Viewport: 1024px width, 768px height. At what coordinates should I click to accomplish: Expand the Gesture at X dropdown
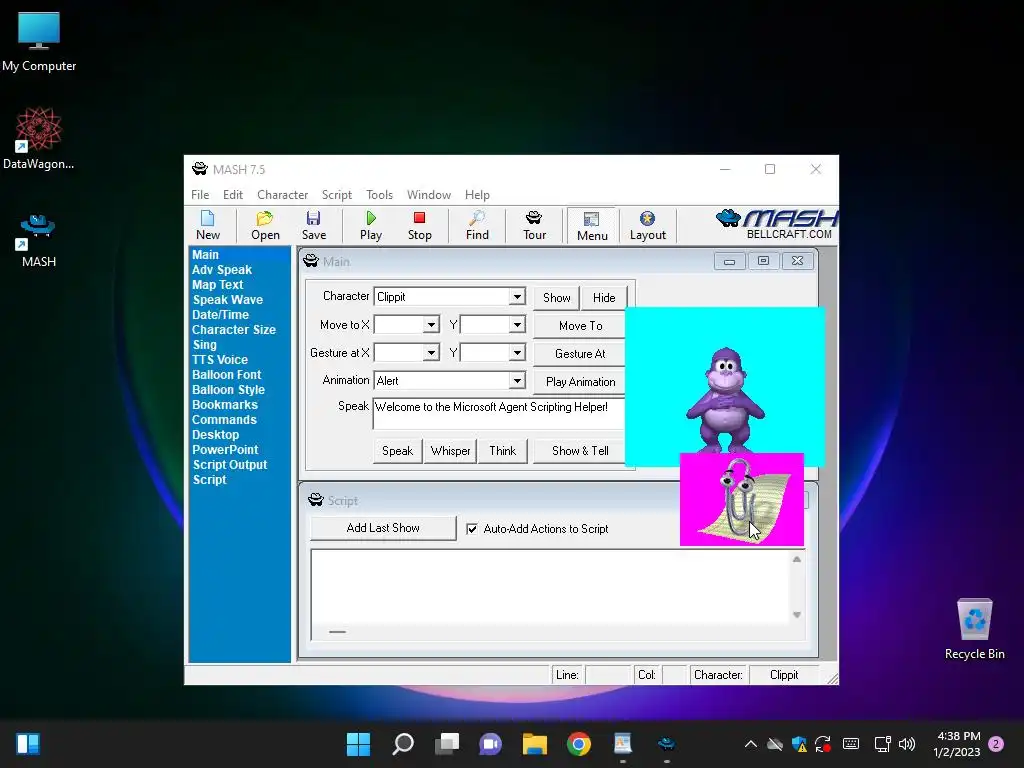[431, 353]
